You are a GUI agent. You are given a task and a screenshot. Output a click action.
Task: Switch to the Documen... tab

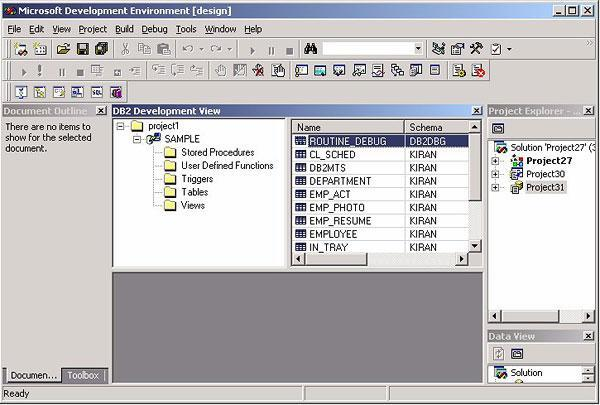pyautogui.click(x=33, y=376)
